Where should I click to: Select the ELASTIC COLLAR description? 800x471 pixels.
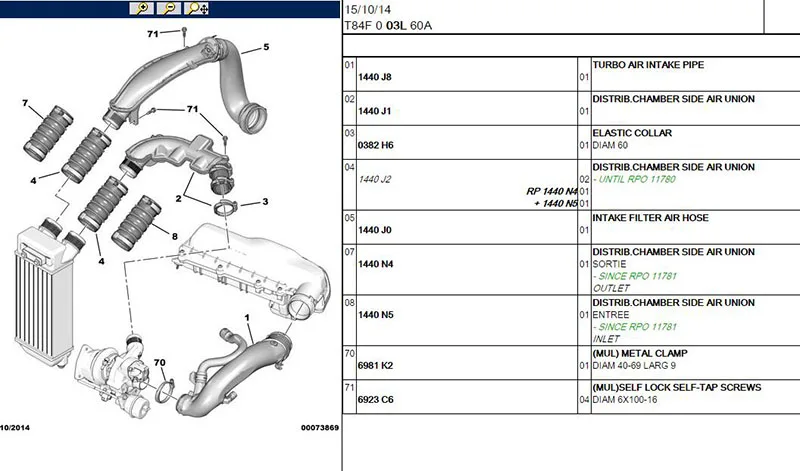(x=632, y=133)
